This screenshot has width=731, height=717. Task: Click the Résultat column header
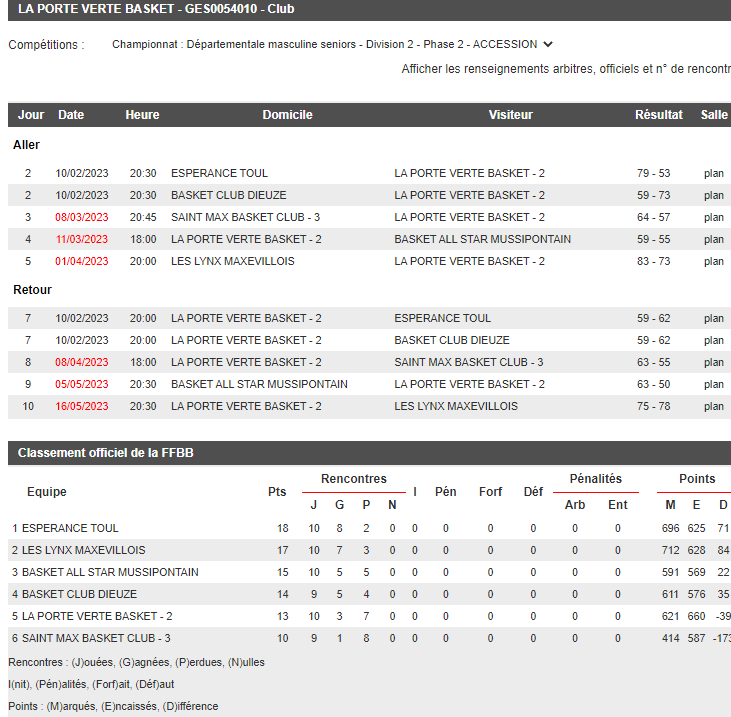[x=658, y=115]
